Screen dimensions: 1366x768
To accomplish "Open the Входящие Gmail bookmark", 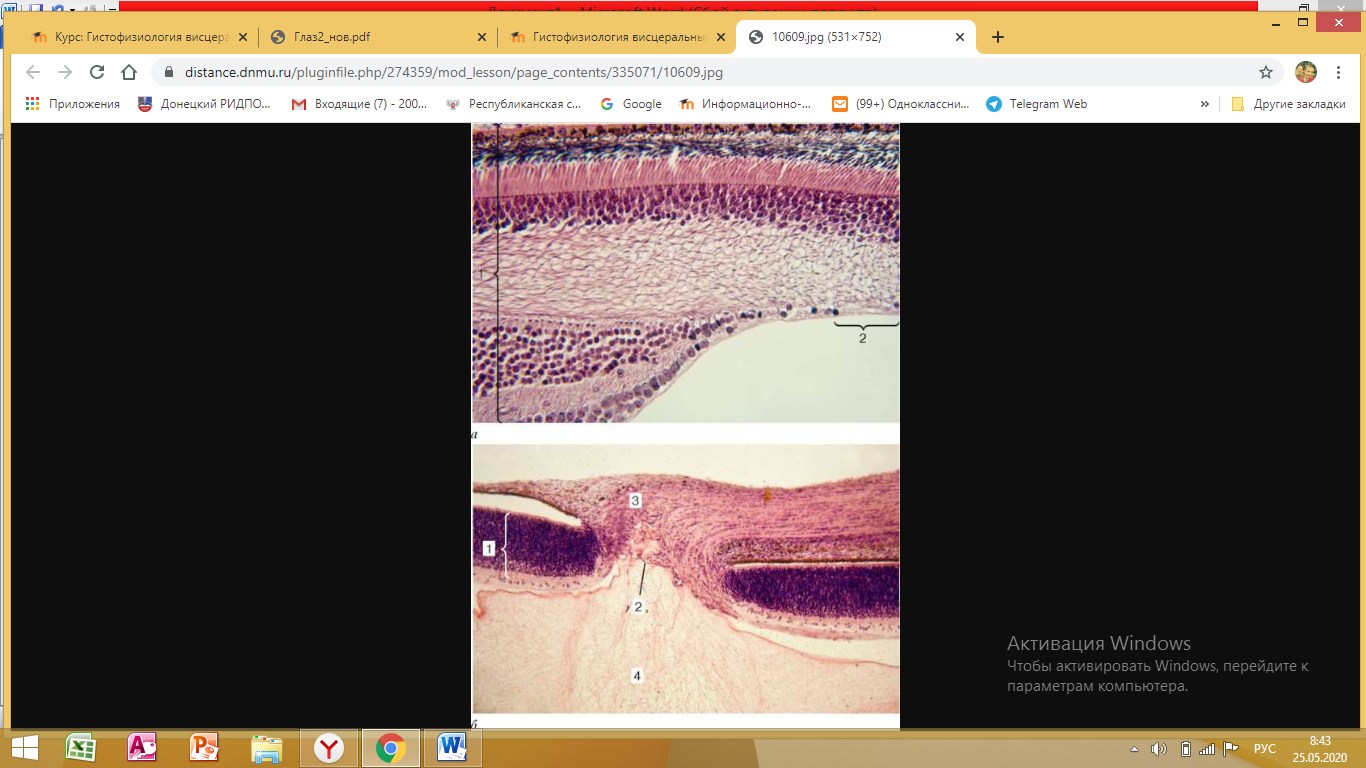I will click(x=359, y=104).
